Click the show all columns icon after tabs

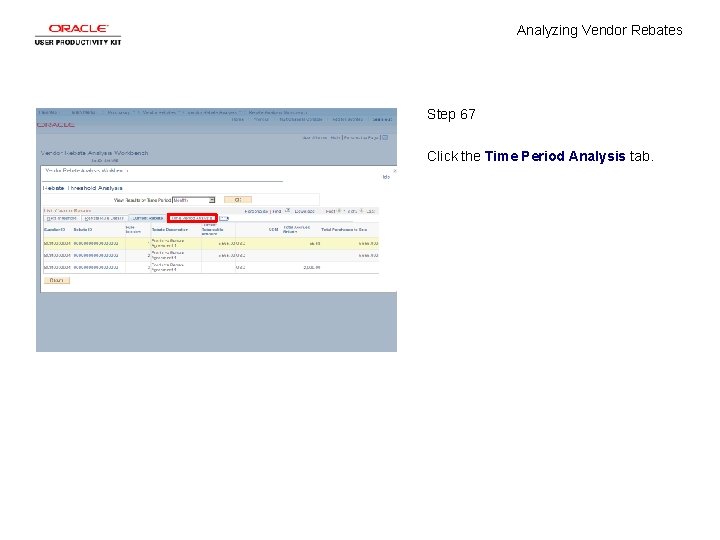pyautogui.click(x=224, y=218)
